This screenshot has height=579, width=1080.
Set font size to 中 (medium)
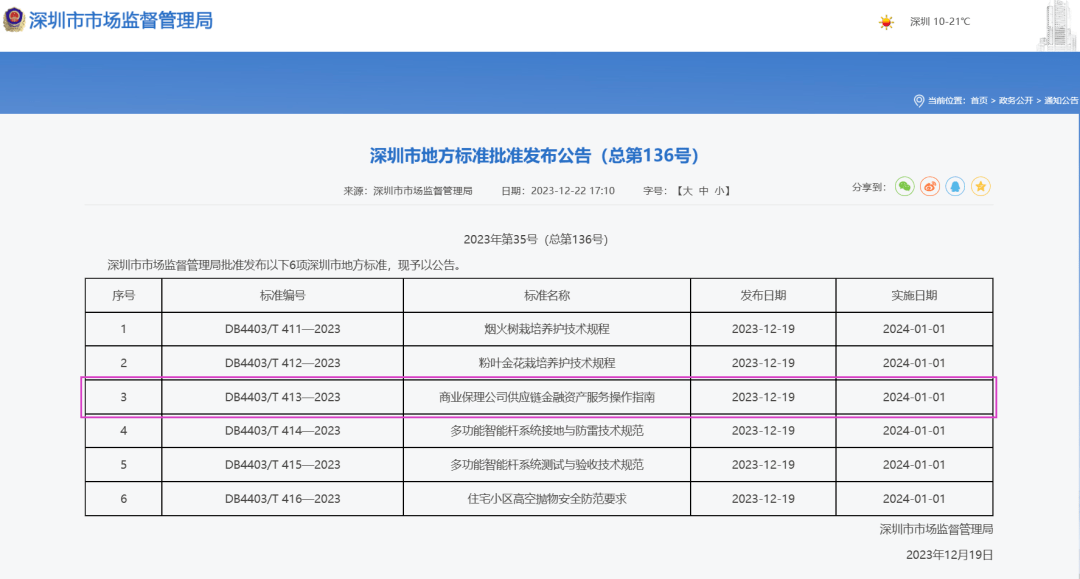point(704,190)
